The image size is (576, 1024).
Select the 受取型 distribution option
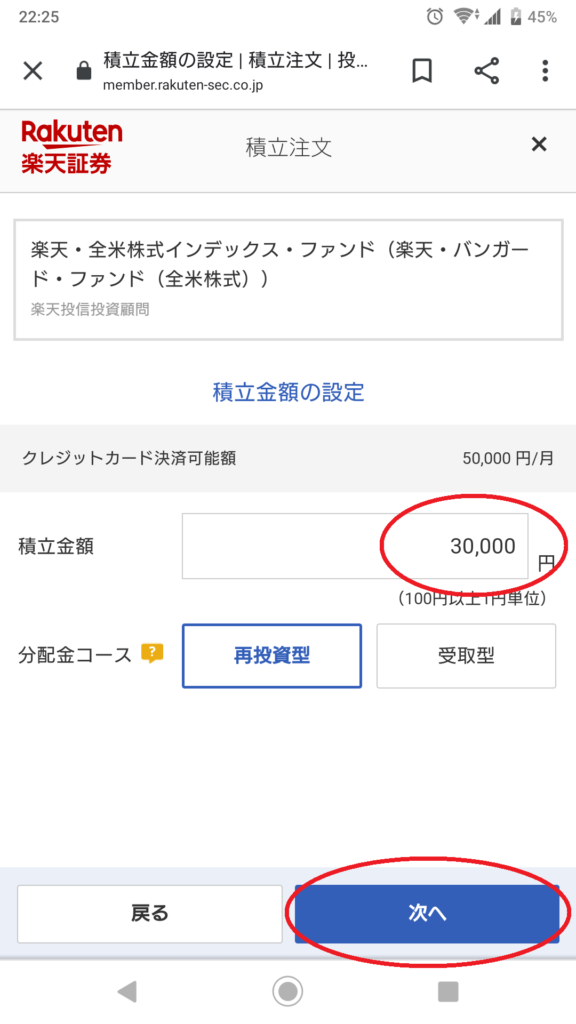pyautogui.click(x=466, y=656)
